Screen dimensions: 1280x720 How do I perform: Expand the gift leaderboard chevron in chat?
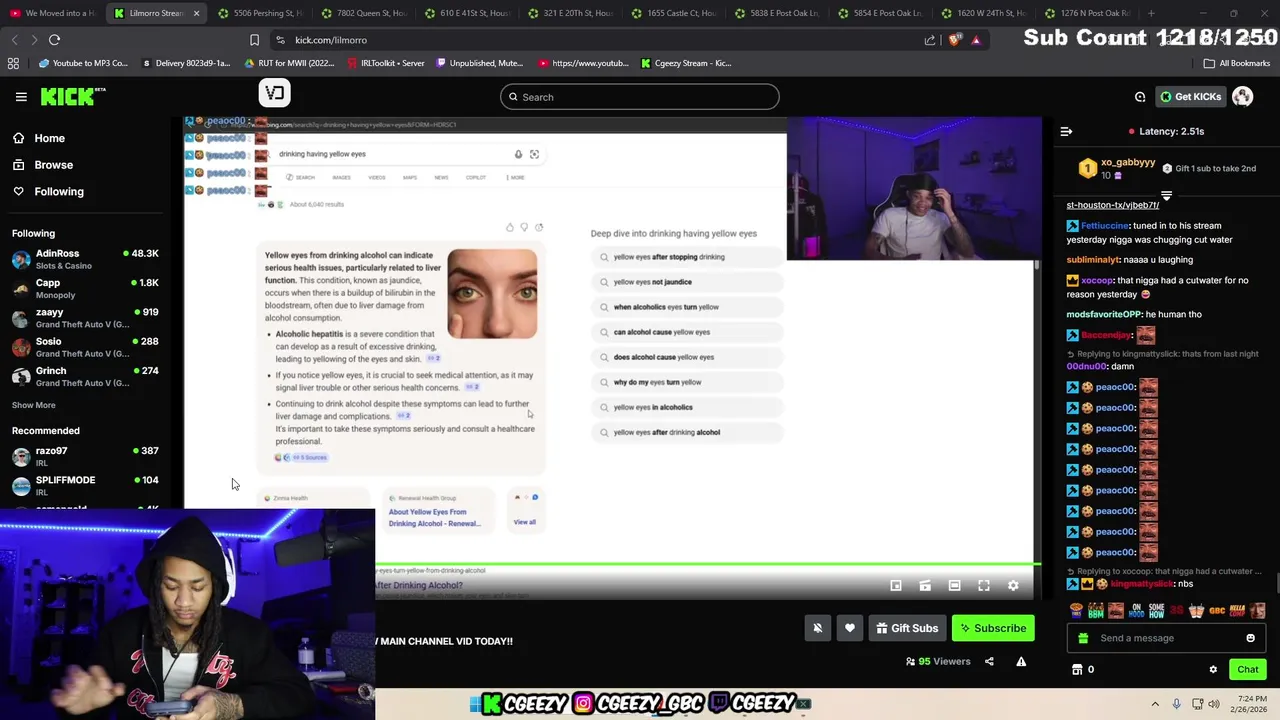coord(1166,194)
